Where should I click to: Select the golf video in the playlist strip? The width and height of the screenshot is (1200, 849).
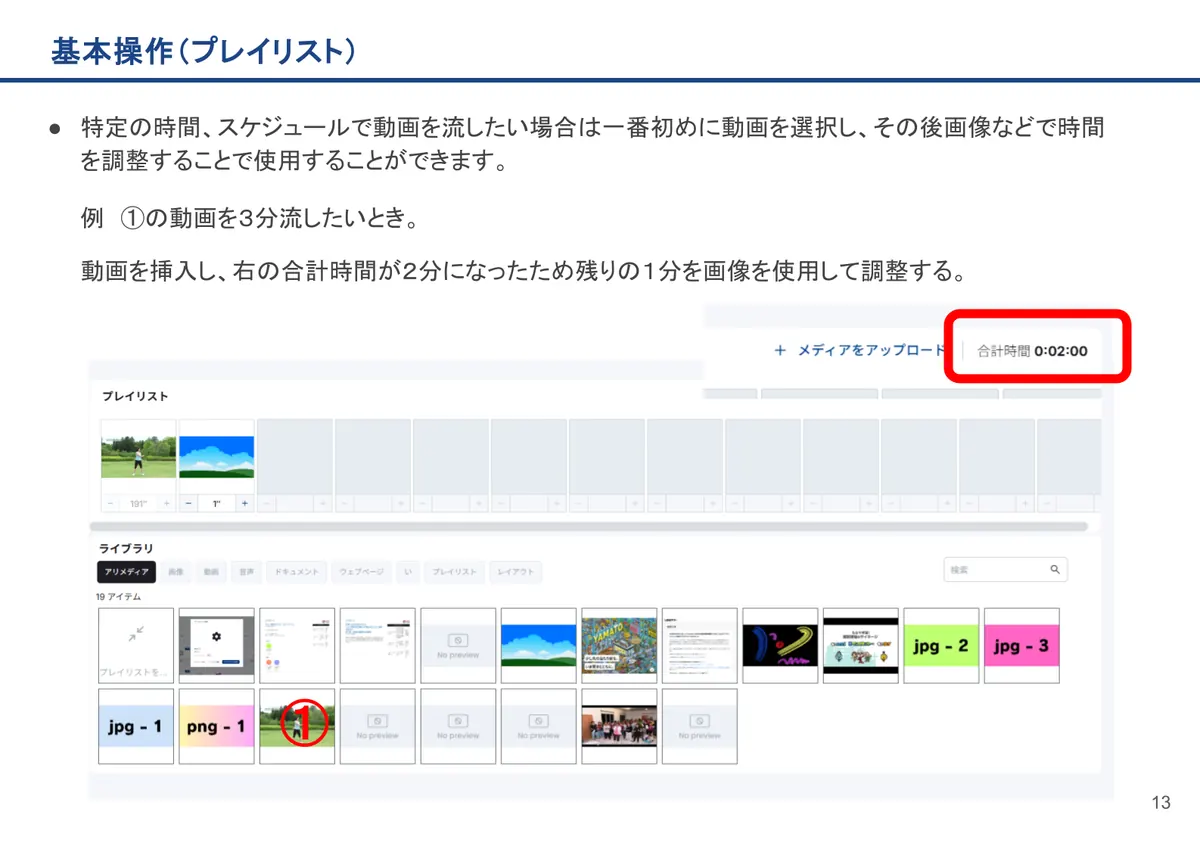138,457
